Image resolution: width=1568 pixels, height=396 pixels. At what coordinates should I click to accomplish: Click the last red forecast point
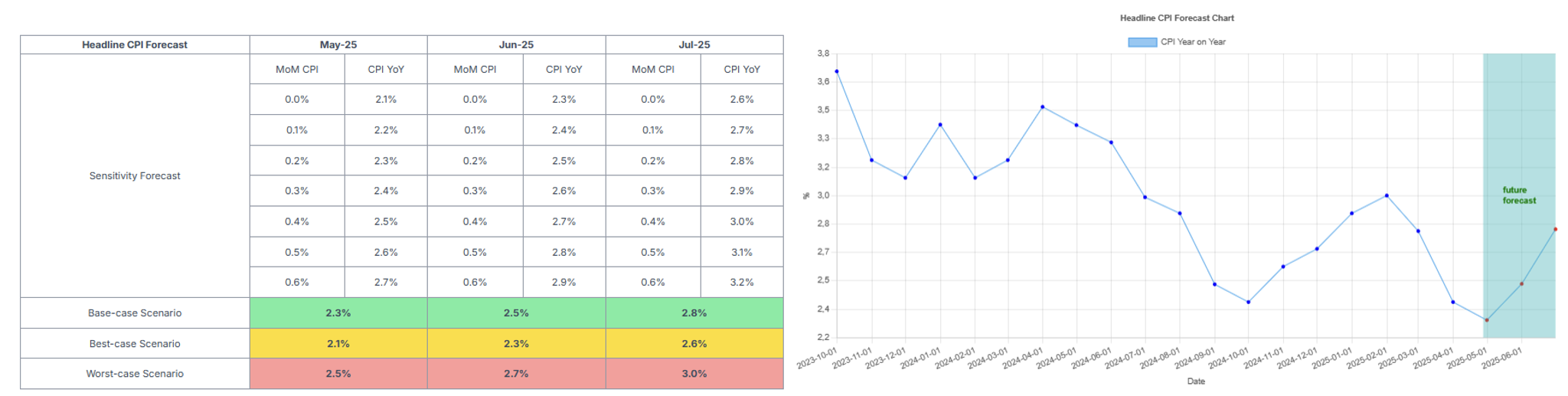(x=1555, y=229)
